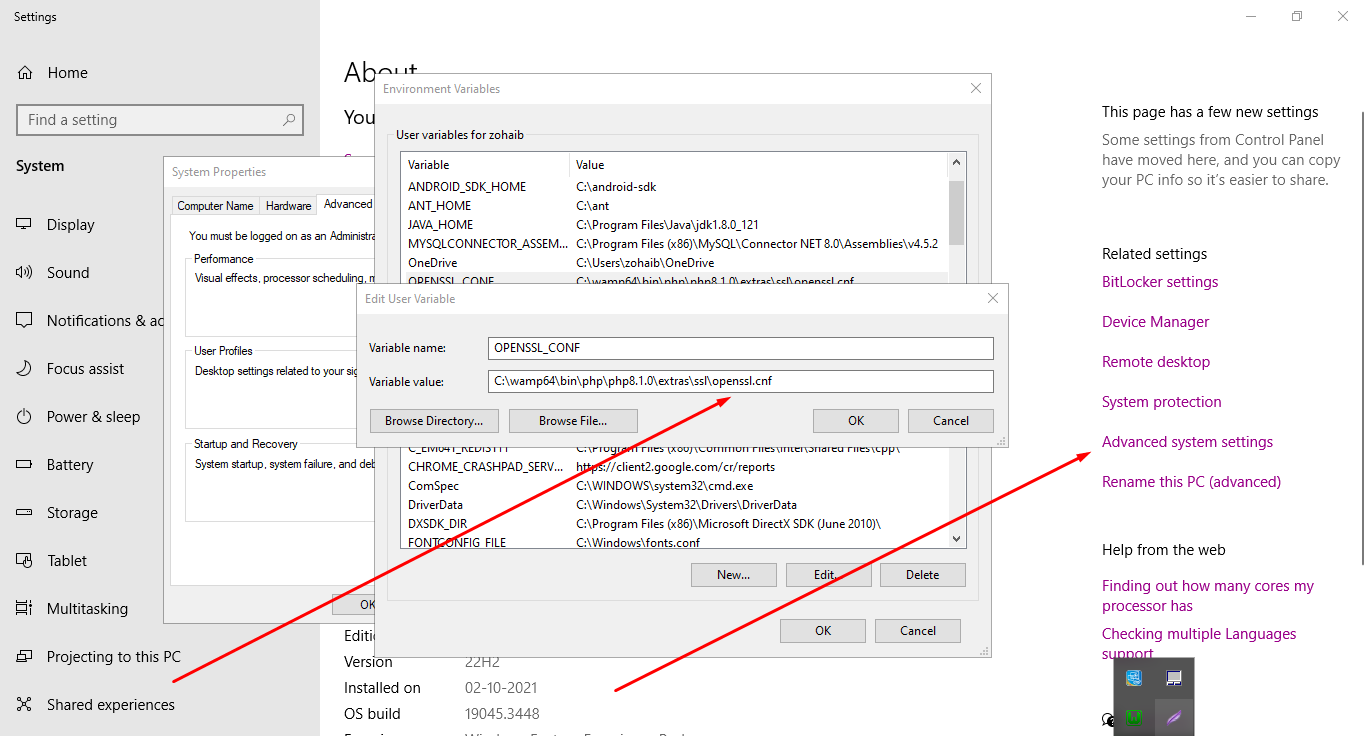The width and height of the screenshot is (1365, 736).
Task: Switch to Computer Name tab in System Properties
Action: pos(215,206)
